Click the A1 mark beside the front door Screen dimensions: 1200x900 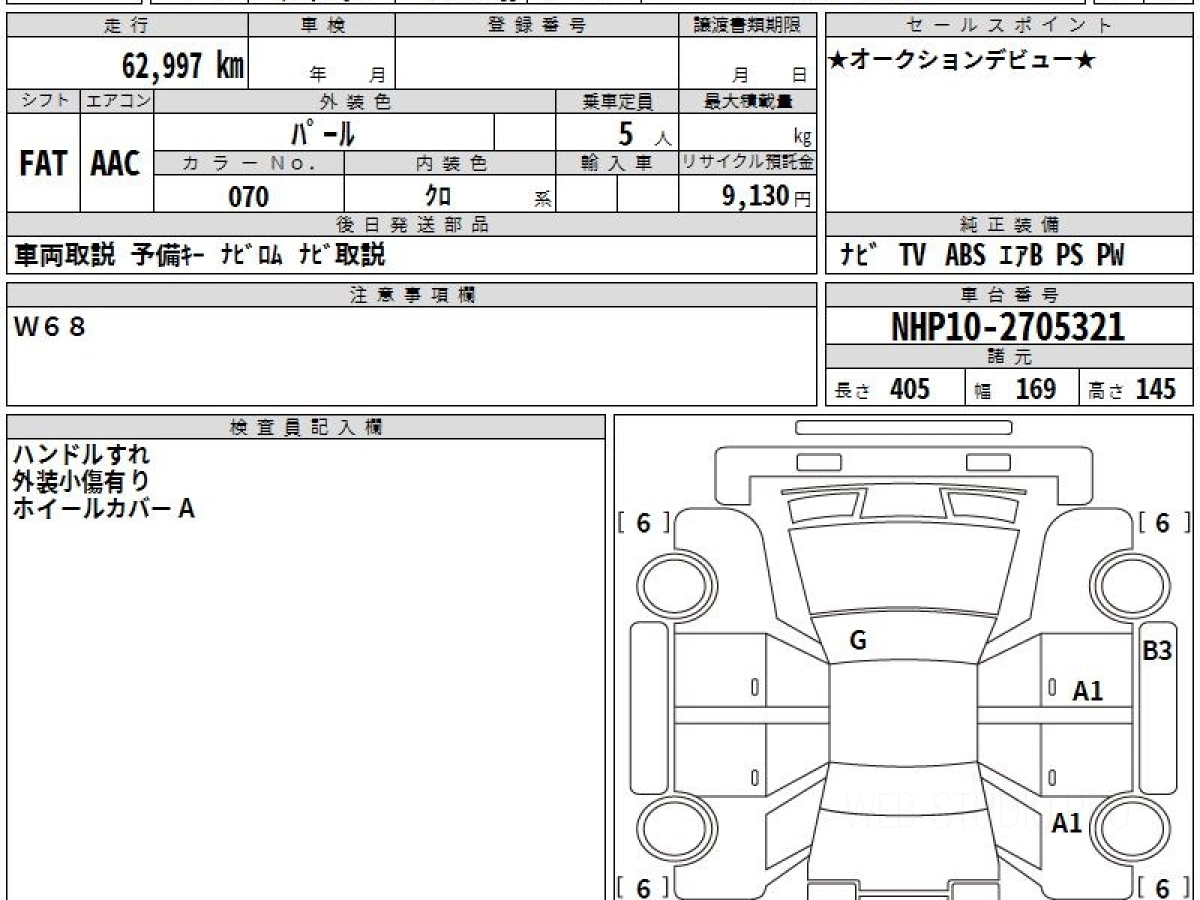coord(1088,691)
